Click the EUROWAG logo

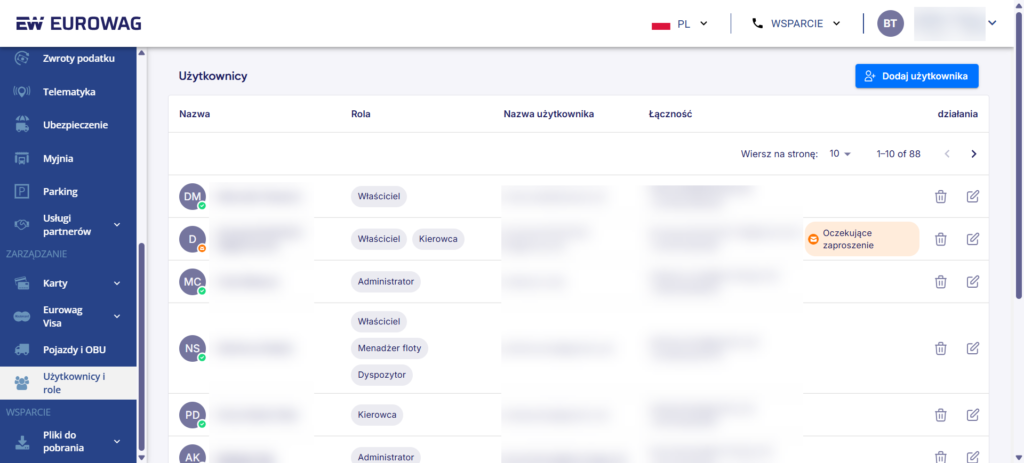pyautogui.click(x=78, y=24)
